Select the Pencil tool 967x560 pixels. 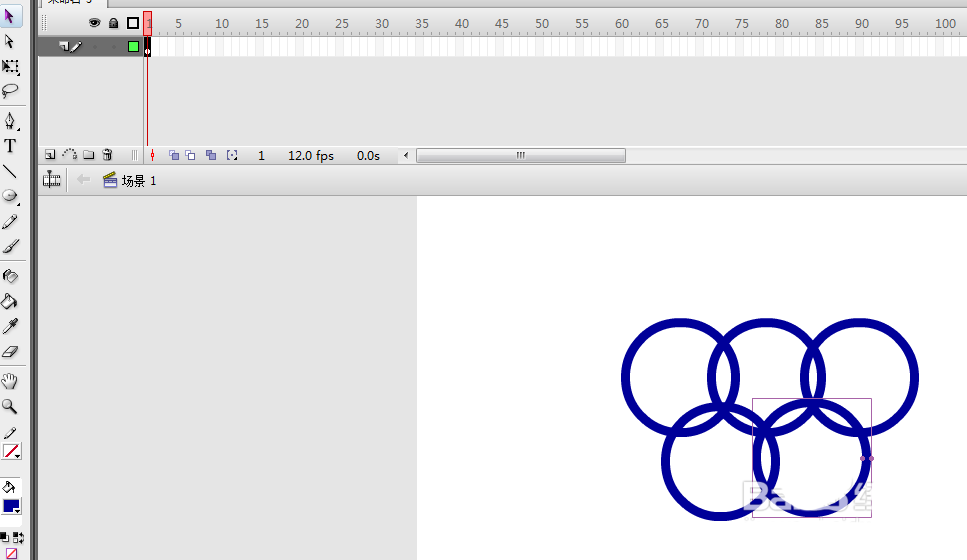[10, 221]
